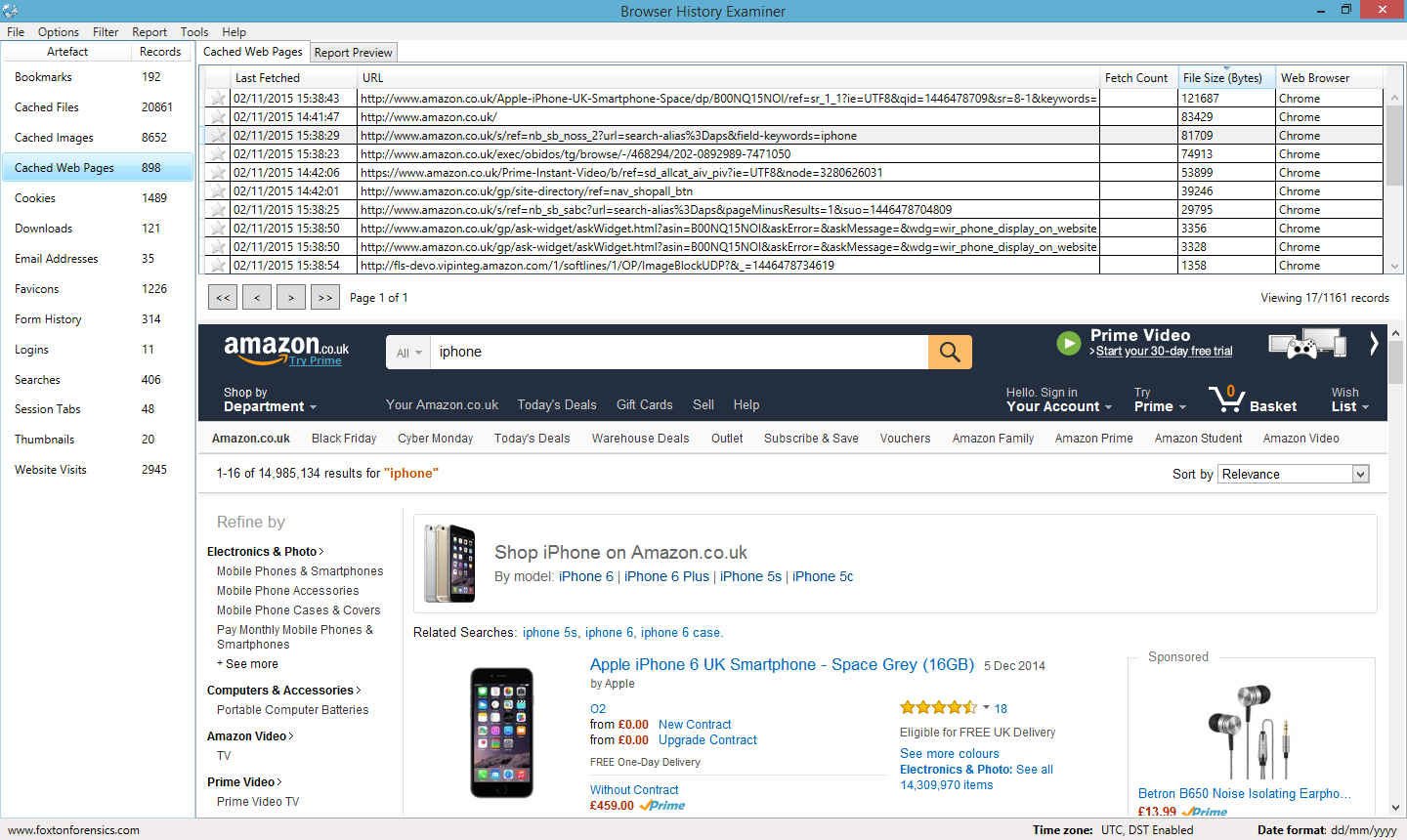
Task: Expand the search category All dropdown
Action: tap(409, 353)
